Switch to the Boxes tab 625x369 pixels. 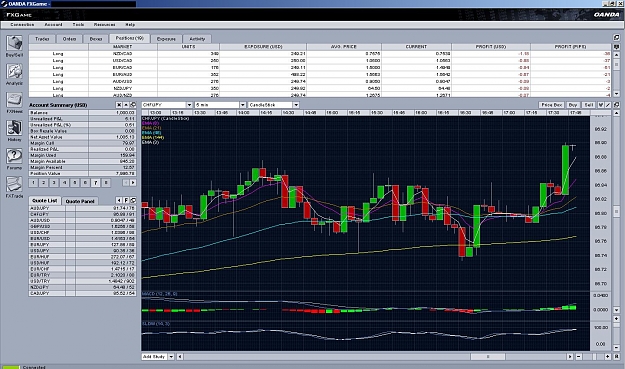tap(96, 39)
